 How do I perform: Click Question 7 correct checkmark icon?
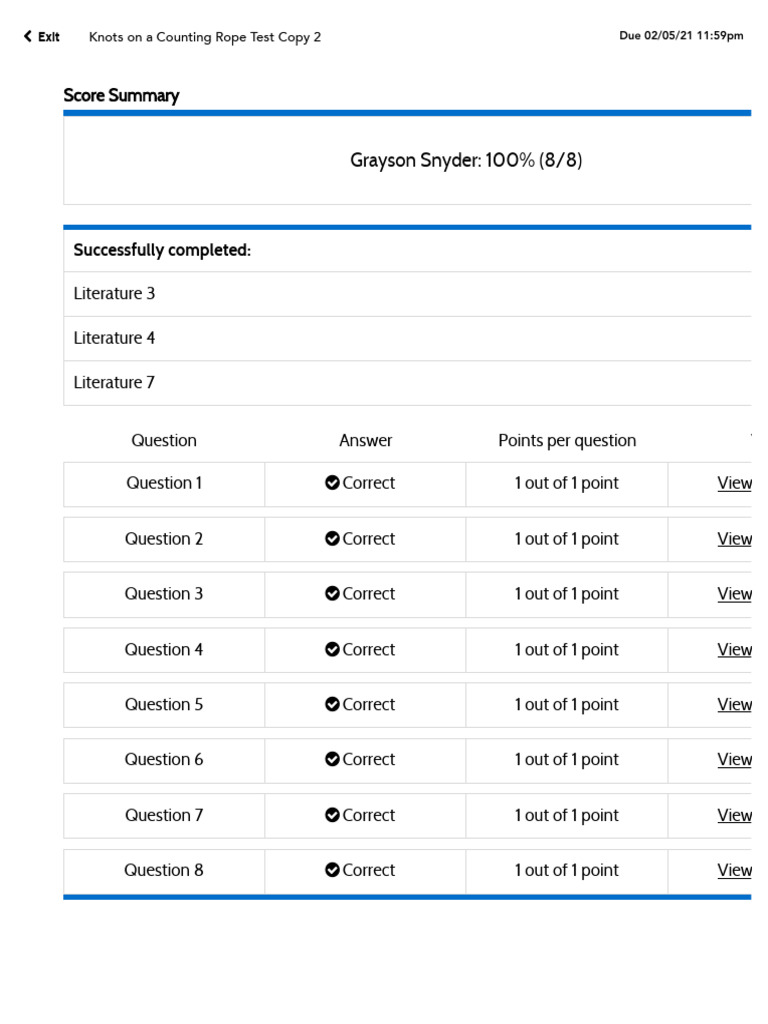[x=332, y=816]
